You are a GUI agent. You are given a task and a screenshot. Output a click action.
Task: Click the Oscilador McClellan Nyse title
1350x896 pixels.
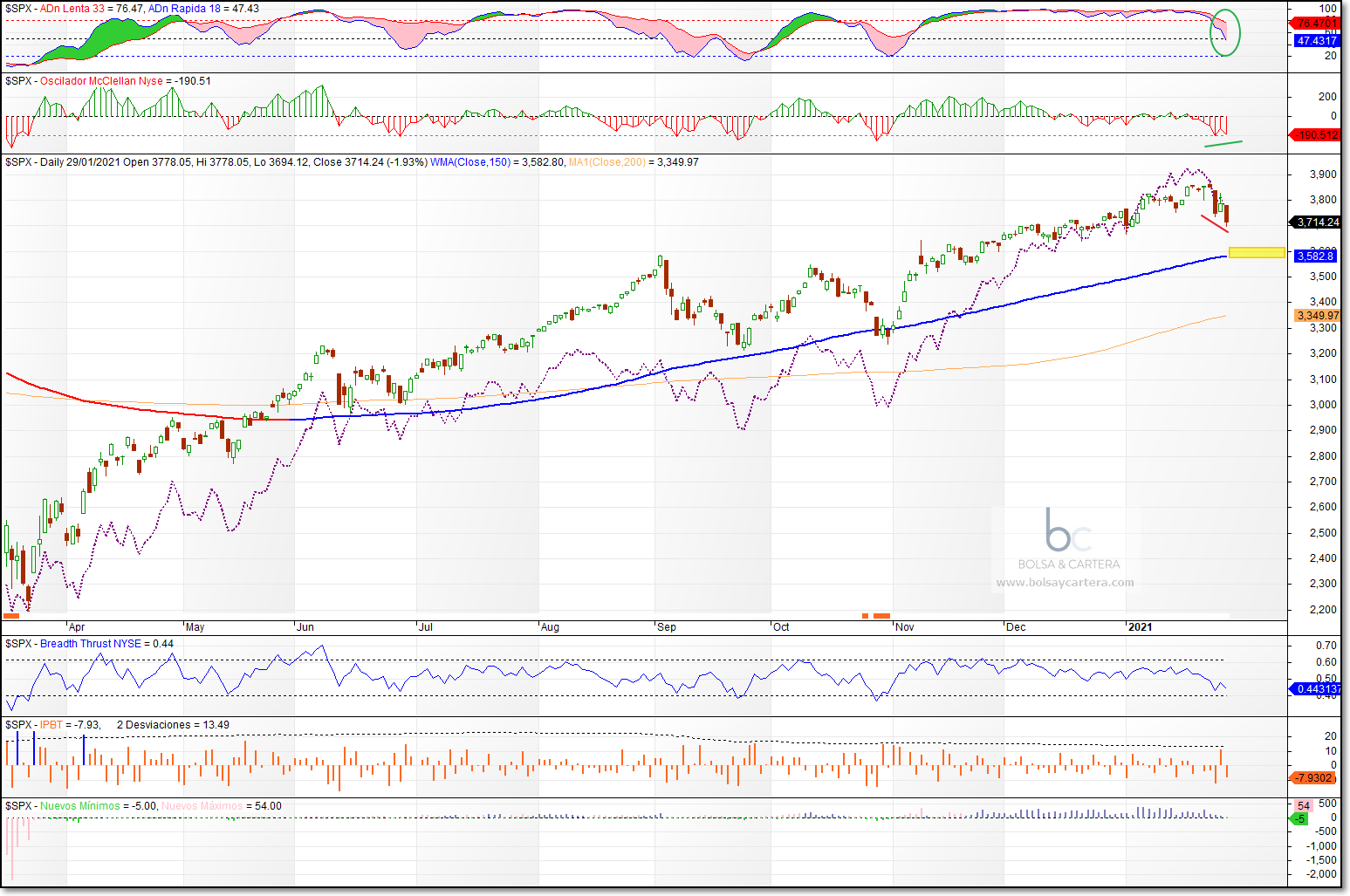pyautogui.click(x=101, y=81)
